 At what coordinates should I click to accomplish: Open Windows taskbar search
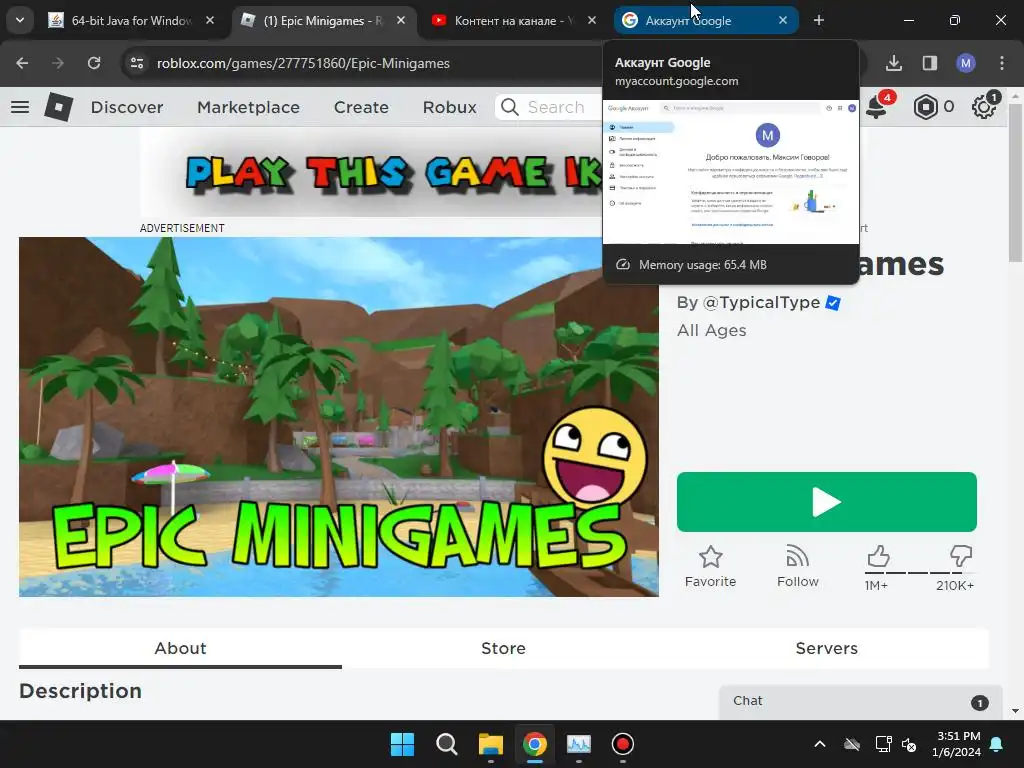click(447, 744)
